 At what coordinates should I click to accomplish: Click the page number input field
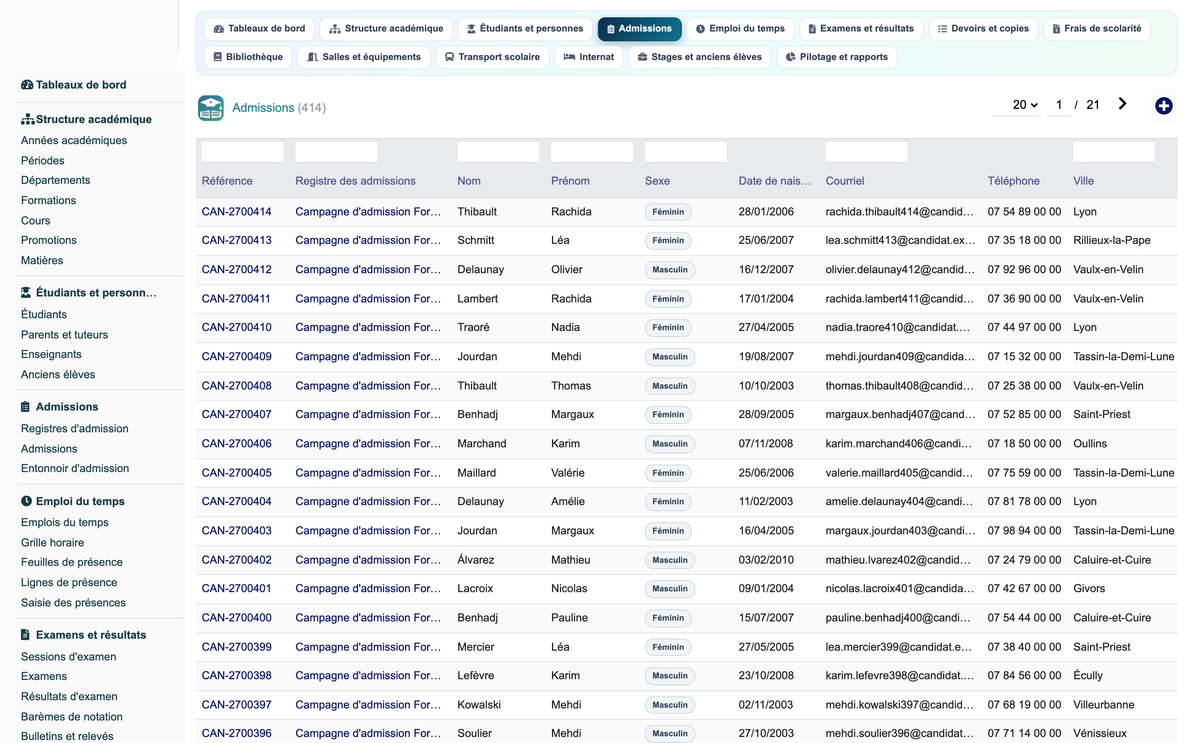pyautogui.click(x=1059, y=105)
